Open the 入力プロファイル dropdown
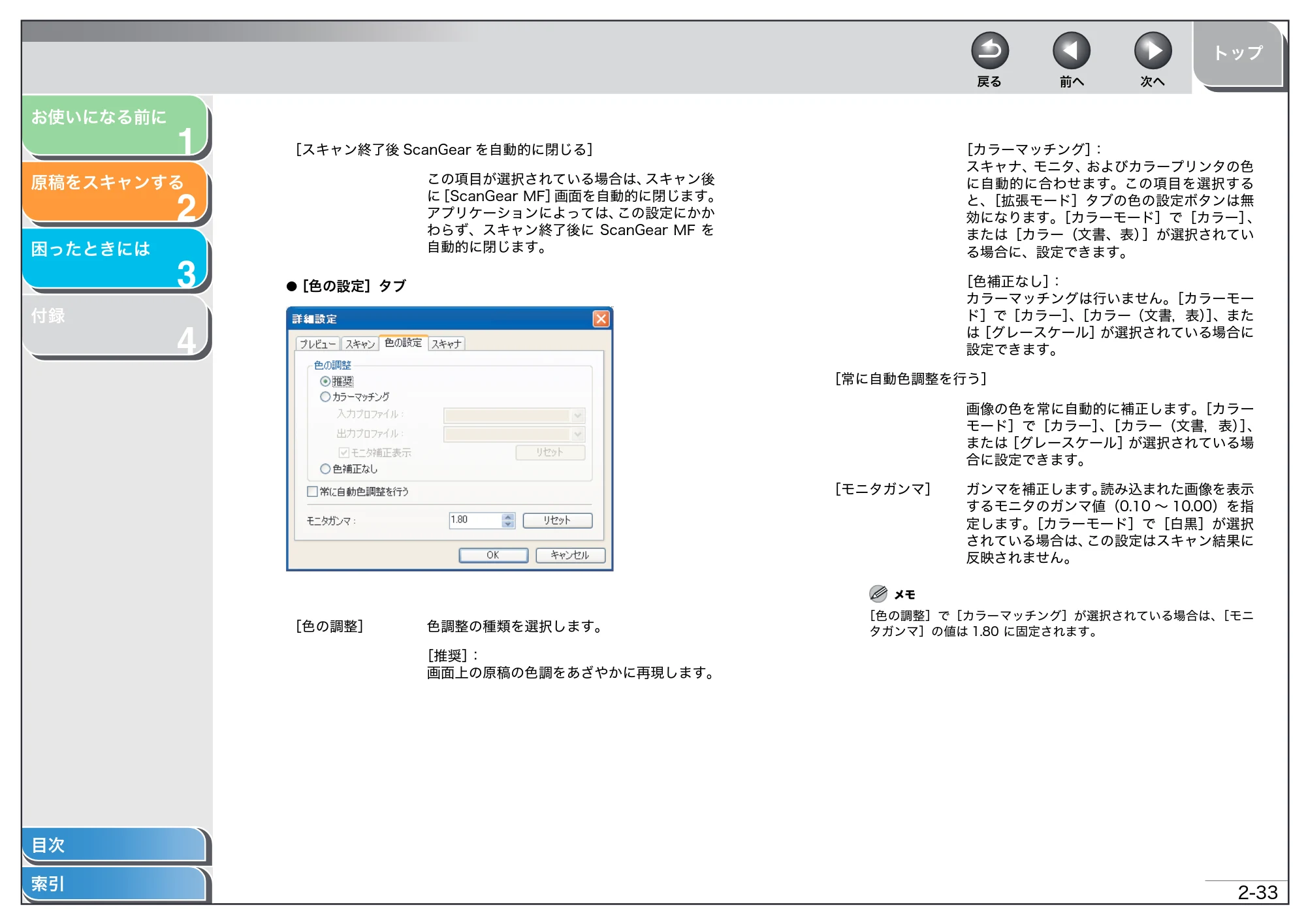 [514, 415]
